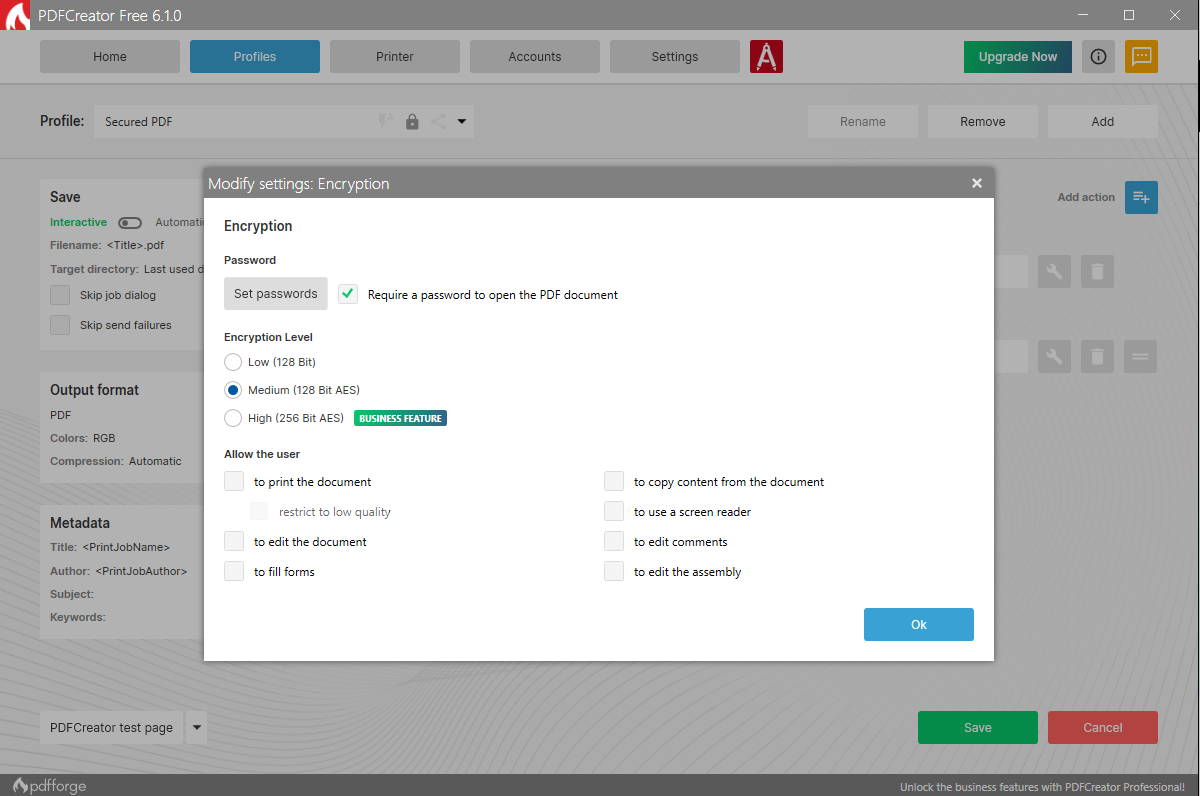Click the reorder handle icon on second action
The image size is (1200, 796).
(1140, 356)
